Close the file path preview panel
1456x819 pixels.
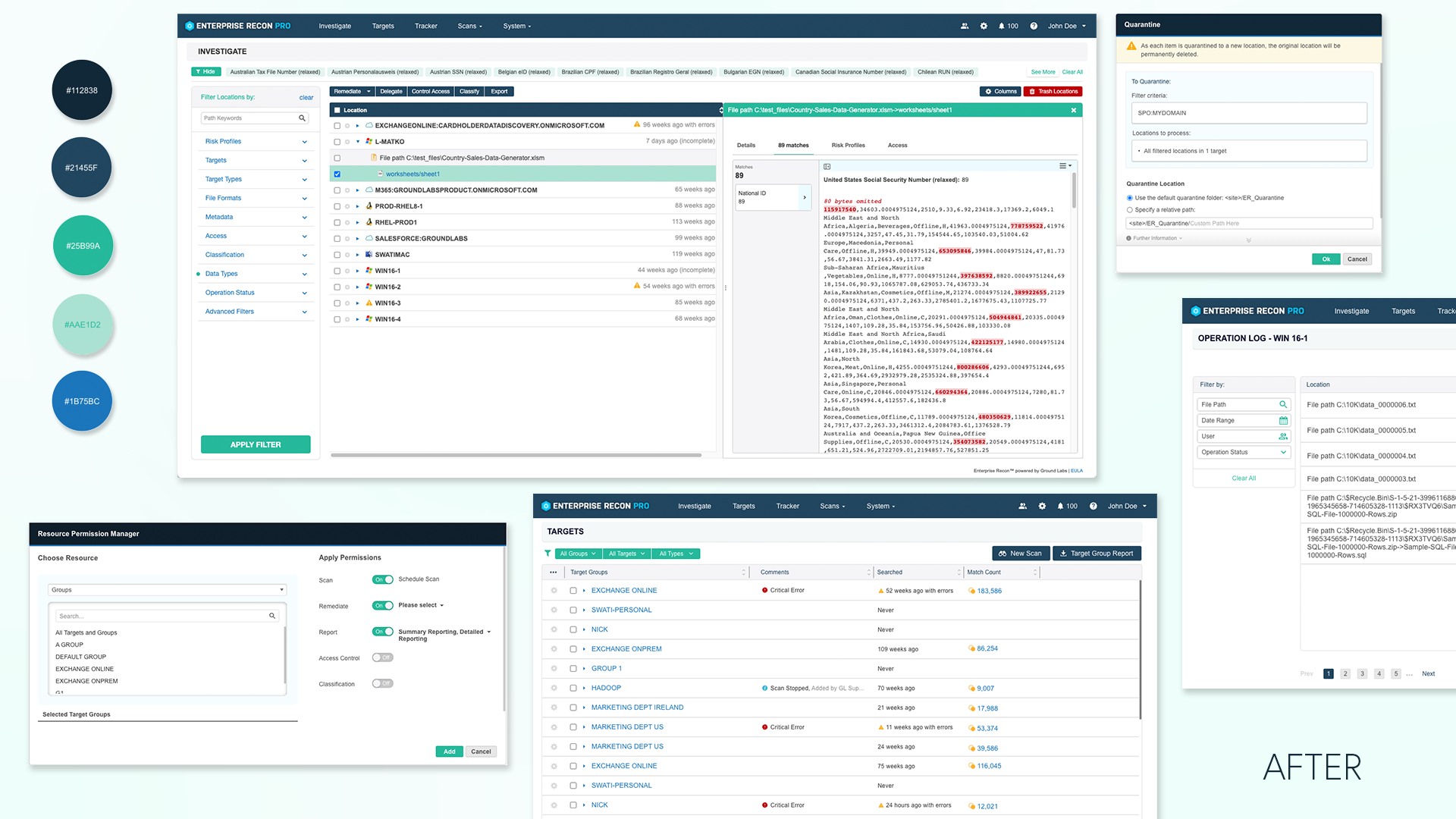[x=1073, y=111]
